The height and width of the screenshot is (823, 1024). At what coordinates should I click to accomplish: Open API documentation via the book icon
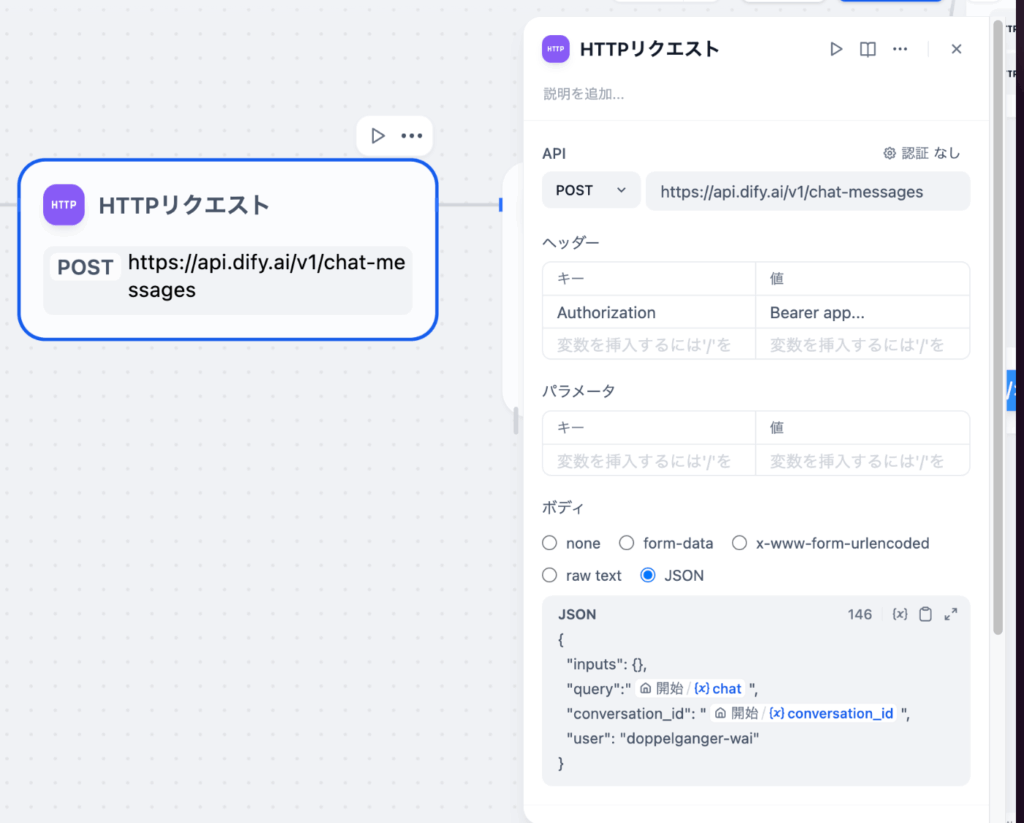867,48
